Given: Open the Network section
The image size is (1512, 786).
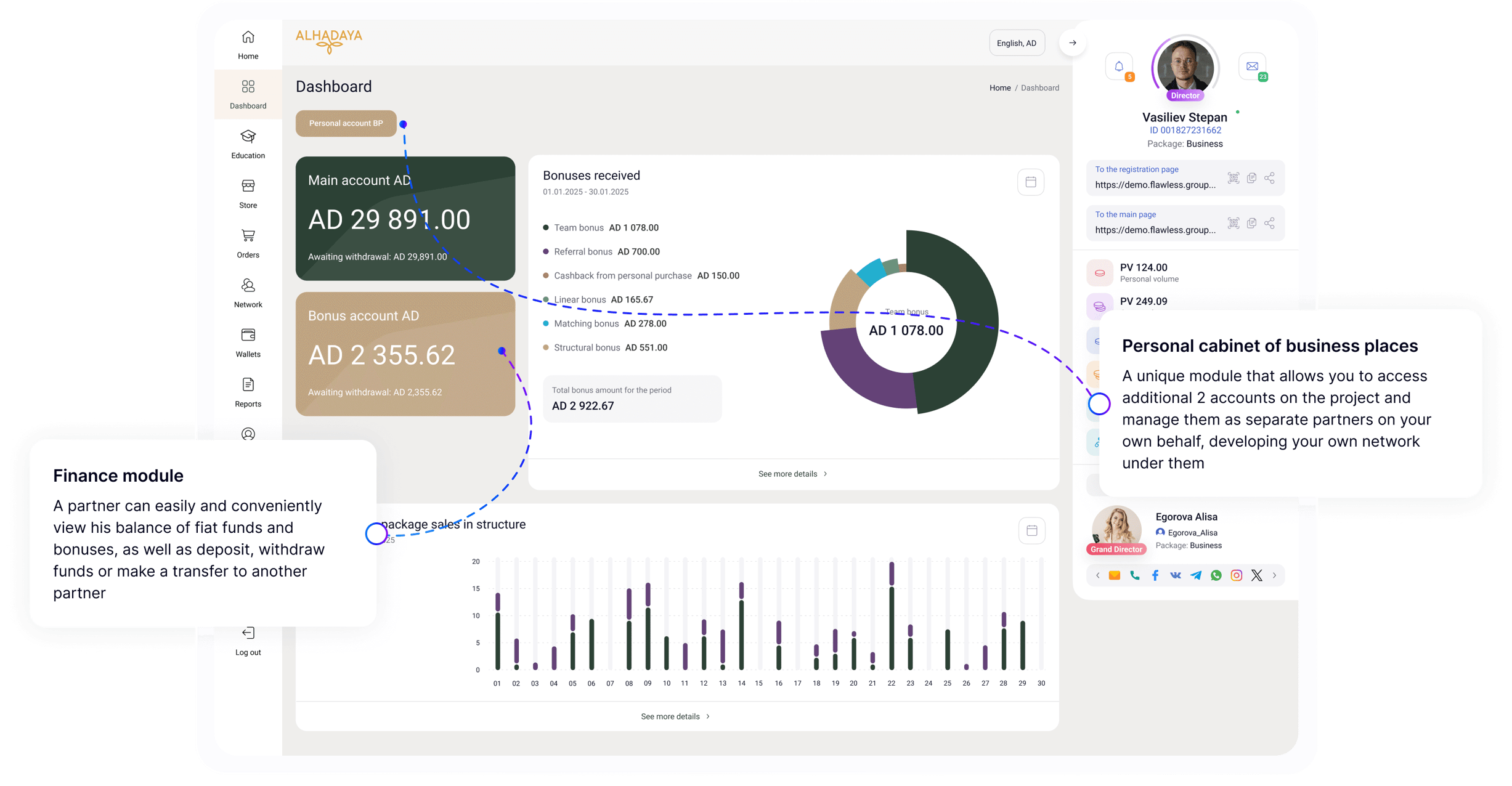Looking at the screenshot, I should 248,292.
